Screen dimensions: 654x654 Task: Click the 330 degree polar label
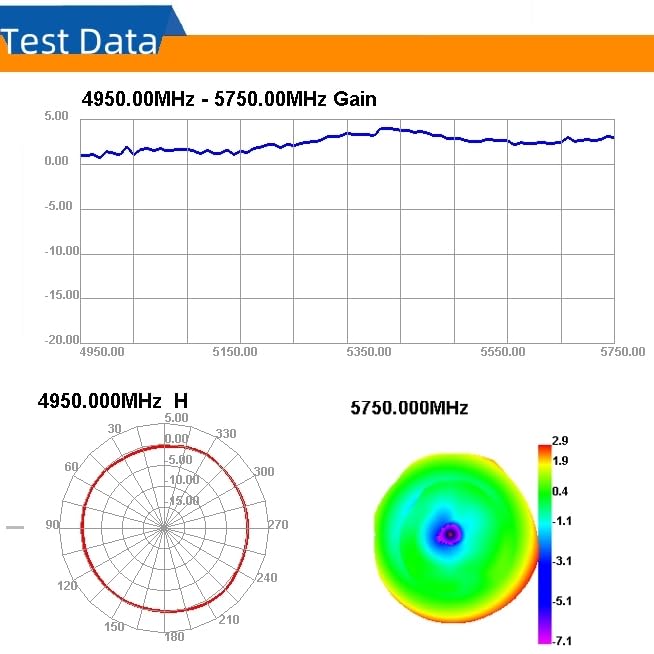point(226,433)
